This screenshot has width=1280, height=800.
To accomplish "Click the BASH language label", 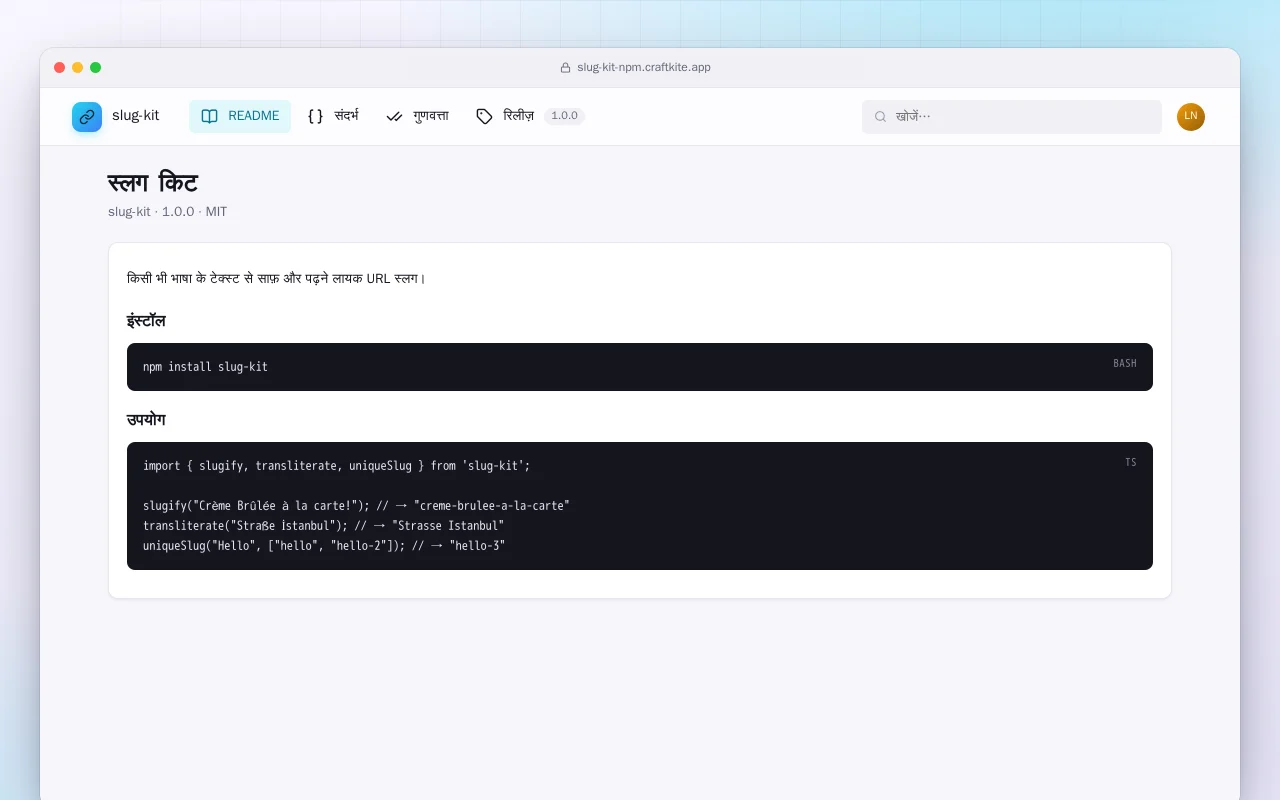I will 1125,364.
